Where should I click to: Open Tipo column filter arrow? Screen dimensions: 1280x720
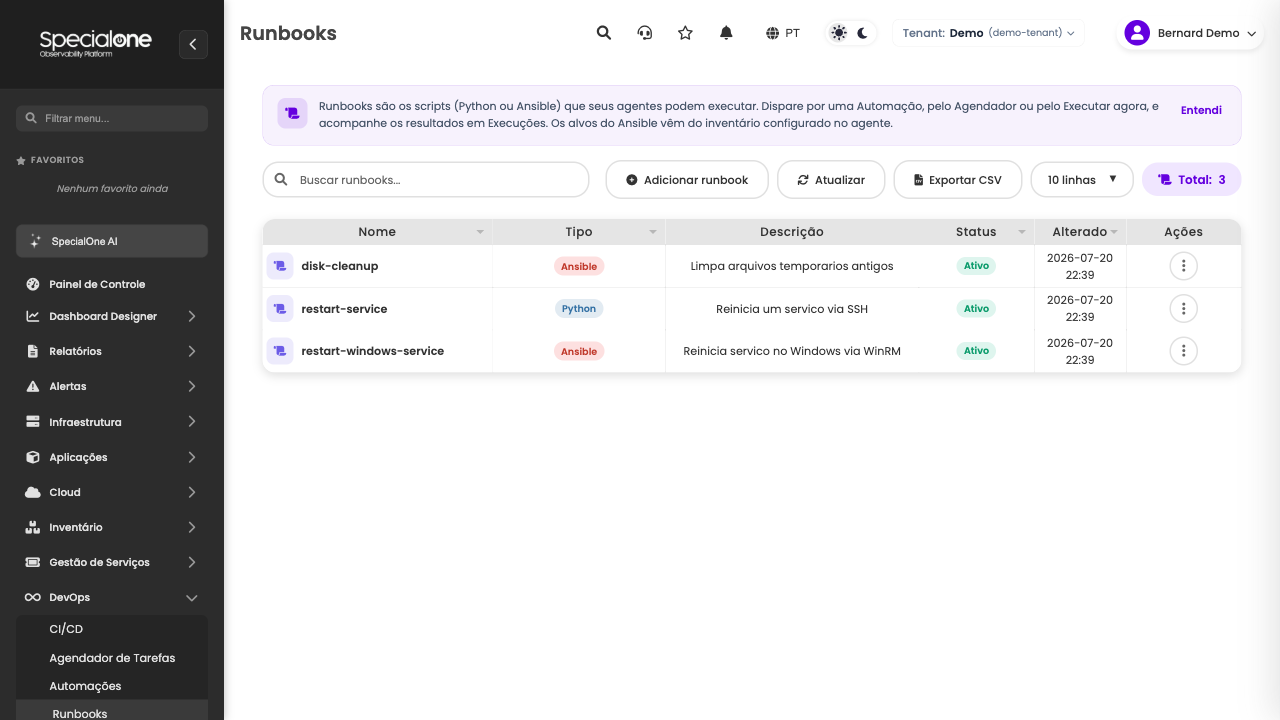click(x=653, y=232)
